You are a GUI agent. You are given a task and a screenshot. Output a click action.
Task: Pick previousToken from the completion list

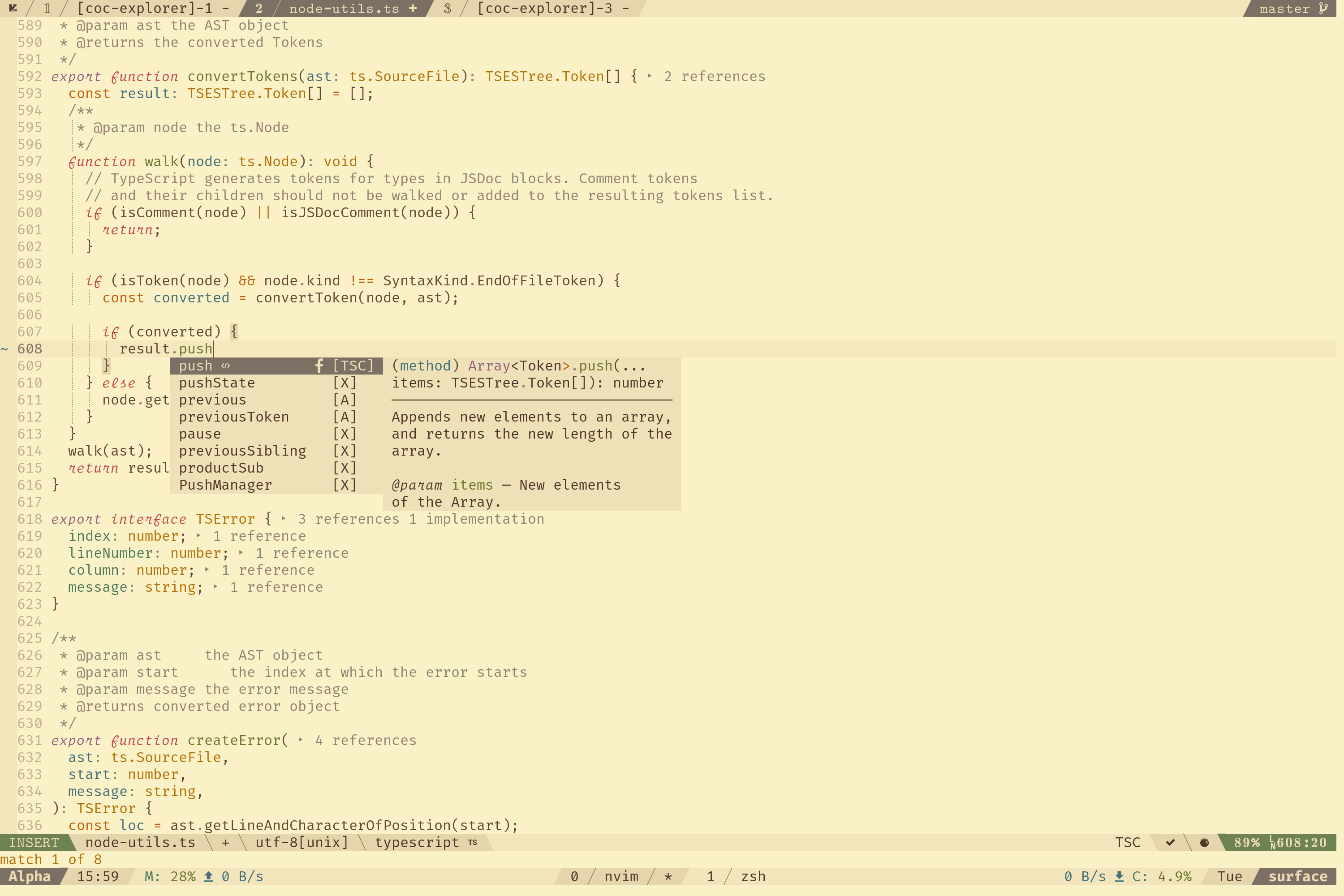click(x=276, y=417)
